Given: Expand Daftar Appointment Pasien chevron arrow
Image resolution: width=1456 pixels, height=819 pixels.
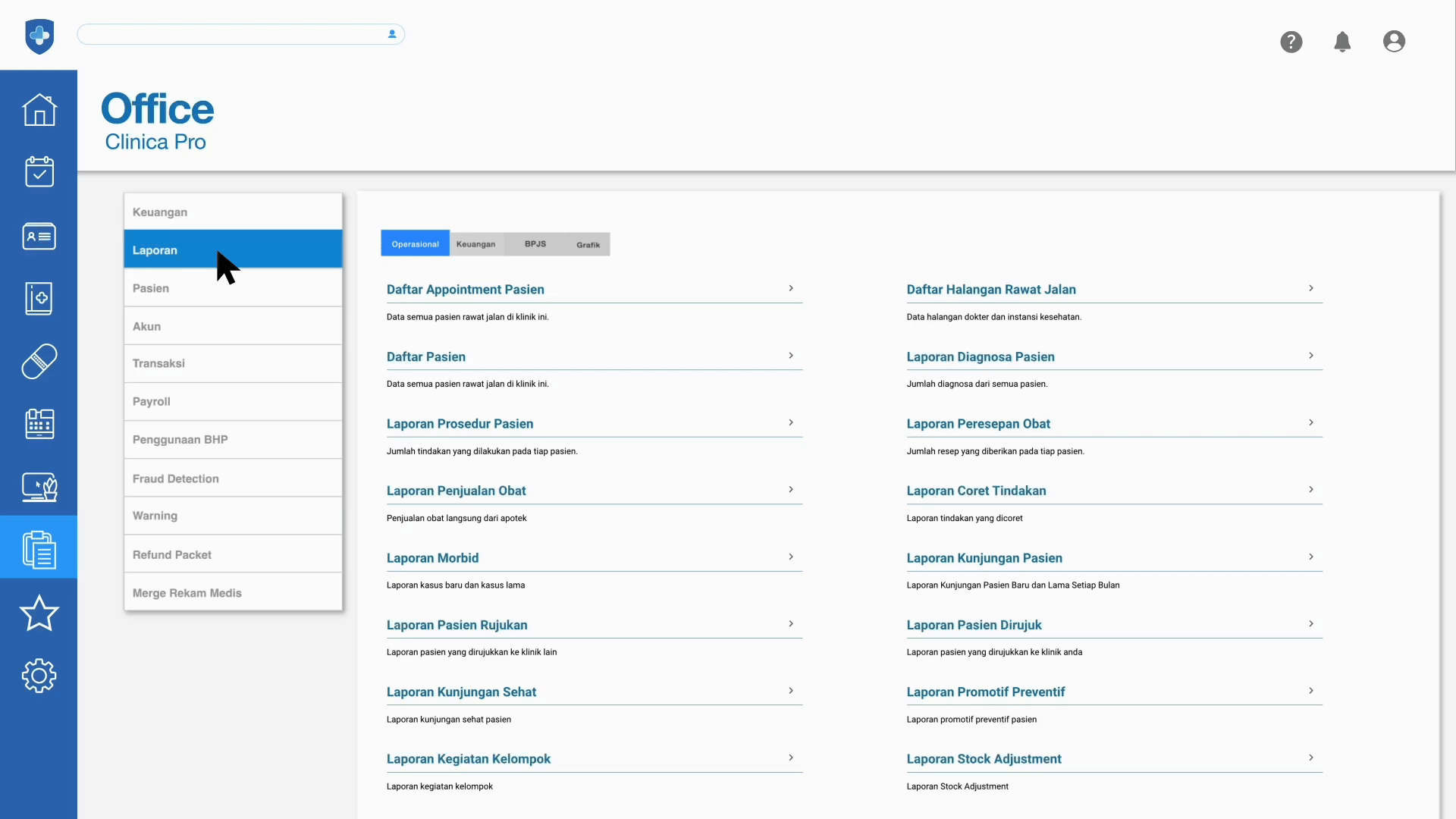Looking at the screenshot, I should pyautogui.click(x=790, y=288).
